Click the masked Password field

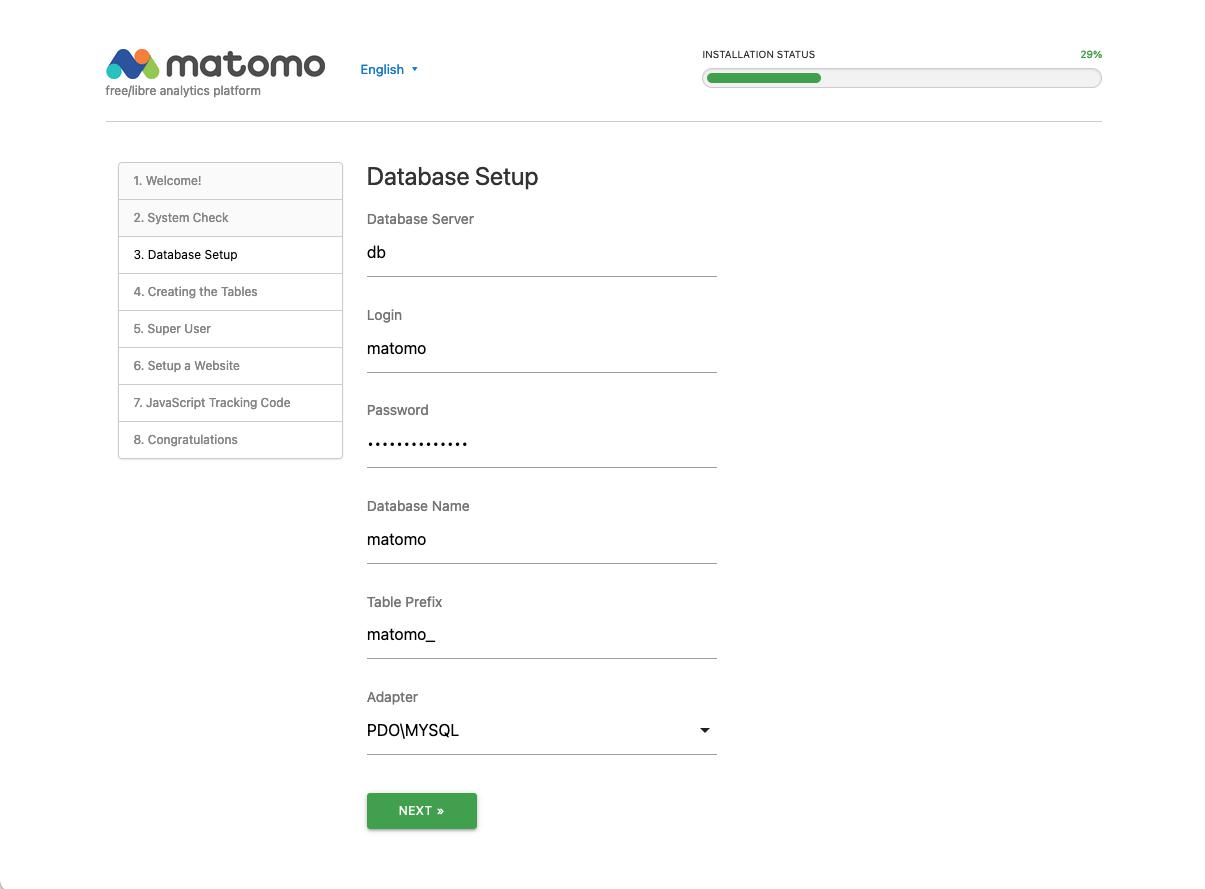[x=540, y=444]
